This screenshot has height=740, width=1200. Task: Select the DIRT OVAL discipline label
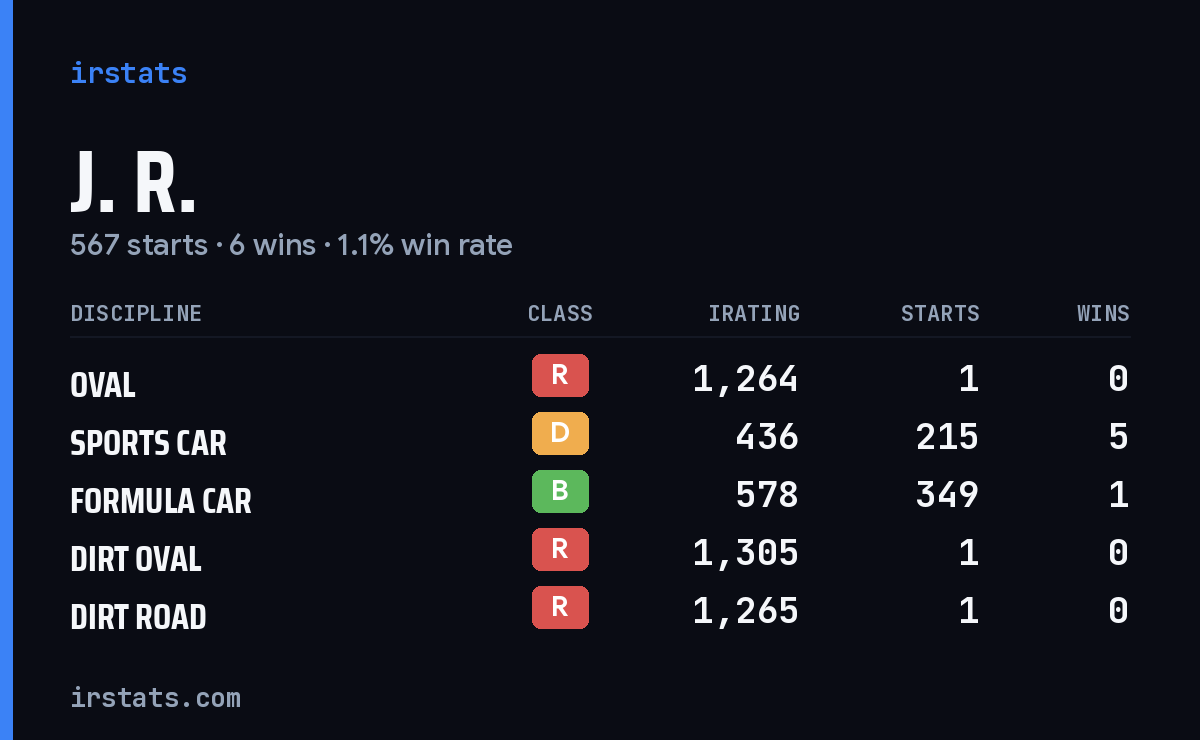[136, 559]
